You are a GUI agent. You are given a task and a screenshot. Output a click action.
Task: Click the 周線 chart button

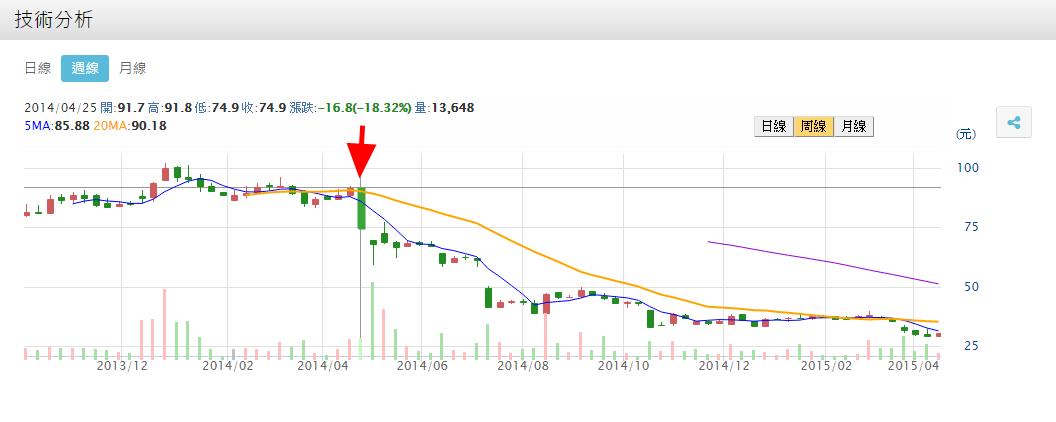pos(814,127)
